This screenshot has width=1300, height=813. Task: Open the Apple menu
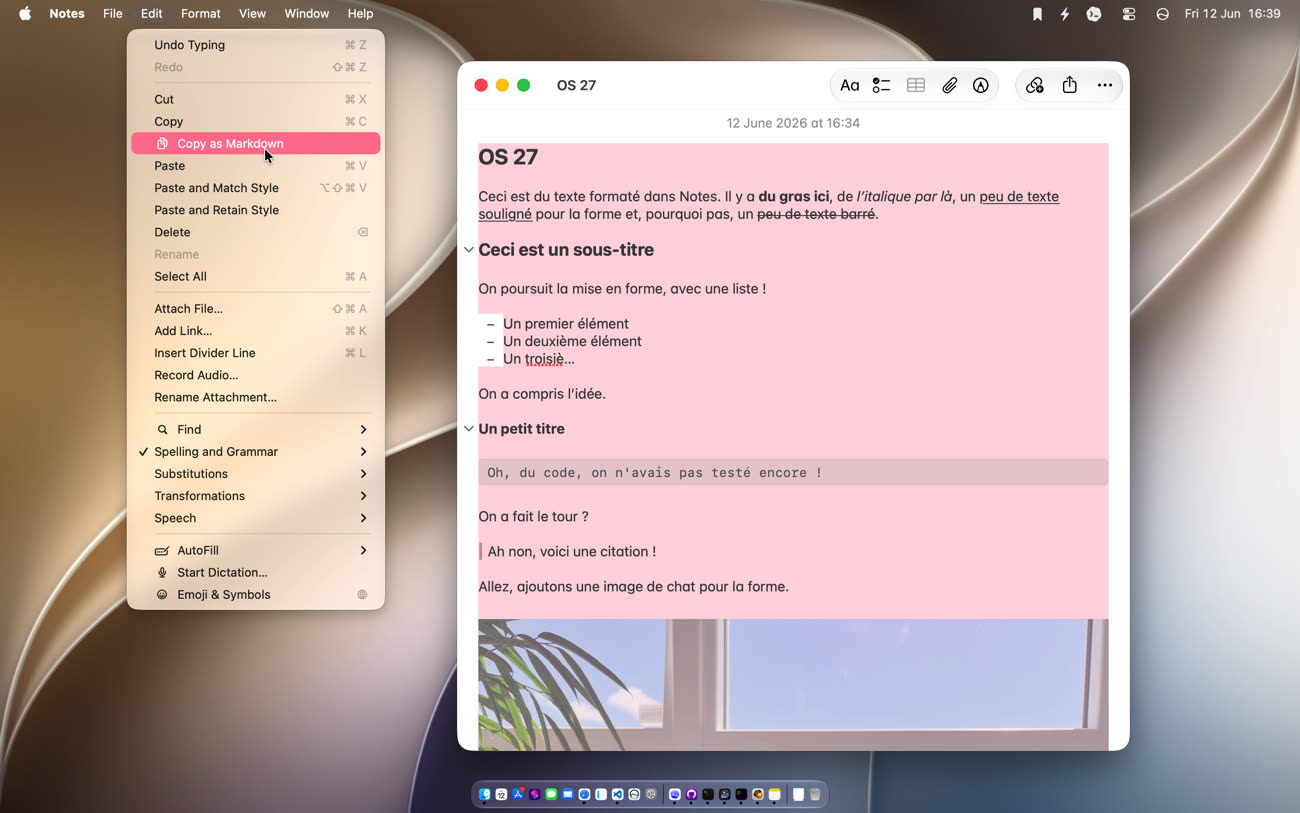[25, 13]
